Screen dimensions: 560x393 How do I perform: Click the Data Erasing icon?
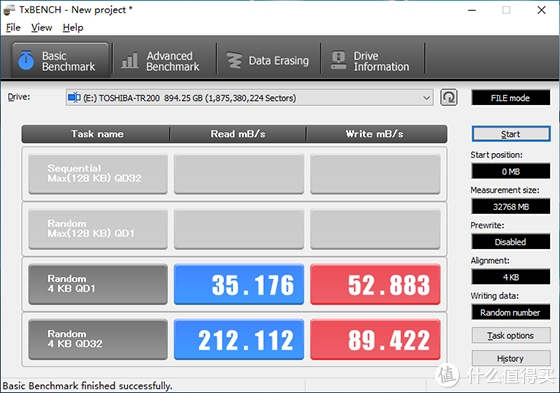234,60
